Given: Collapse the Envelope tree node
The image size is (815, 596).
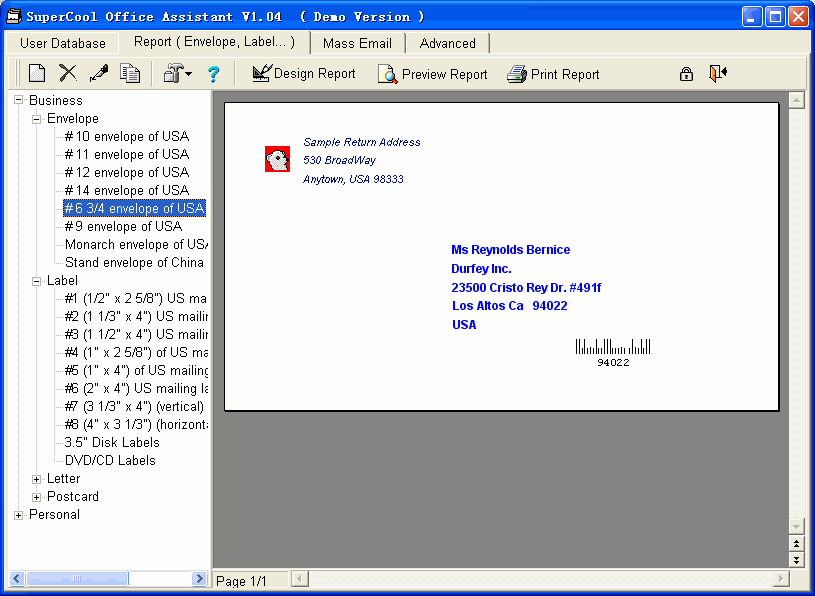Looking at the screenshot, I should (37, 119).
